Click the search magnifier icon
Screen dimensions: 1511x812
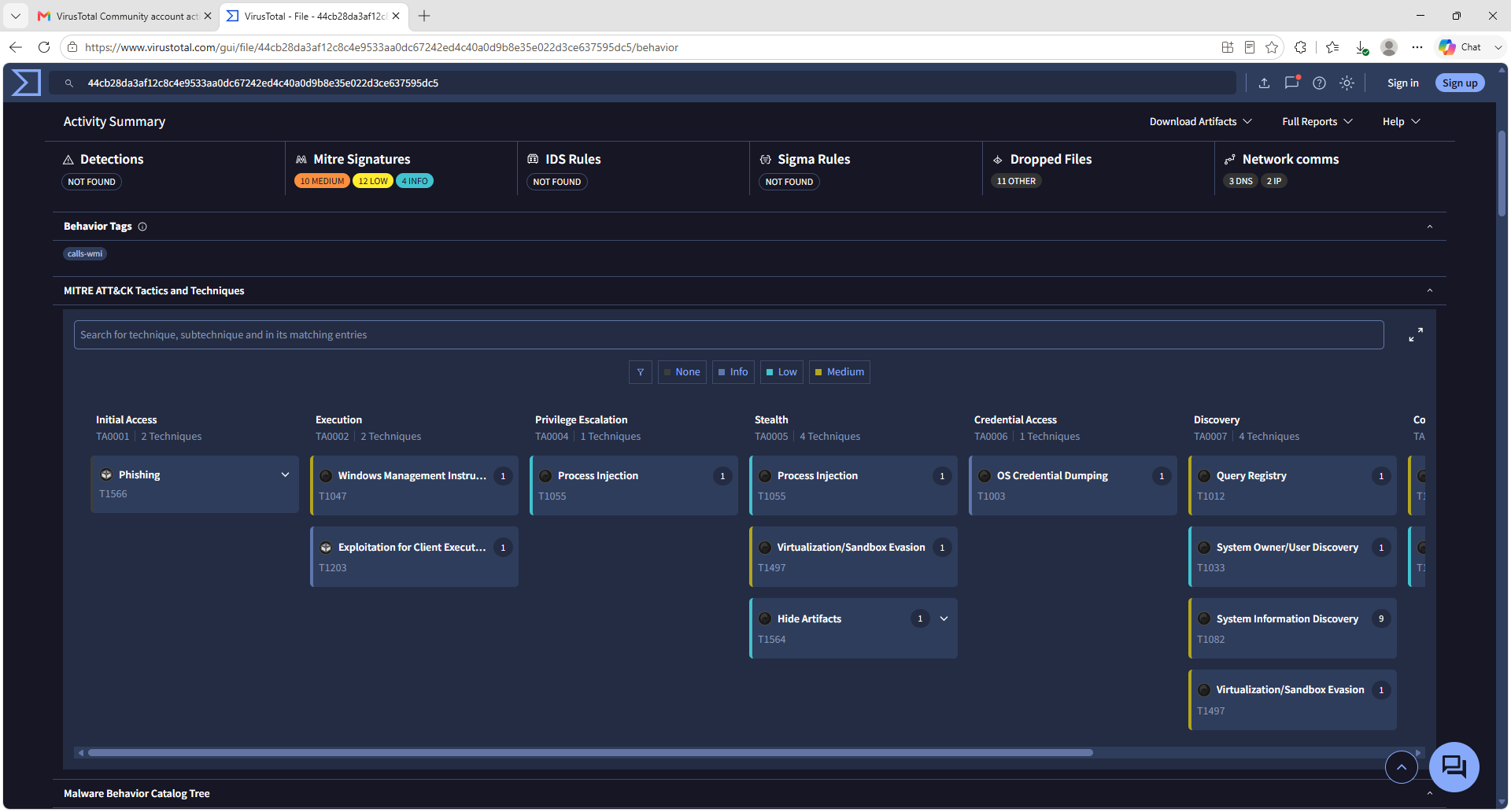[x=69, y=83]
